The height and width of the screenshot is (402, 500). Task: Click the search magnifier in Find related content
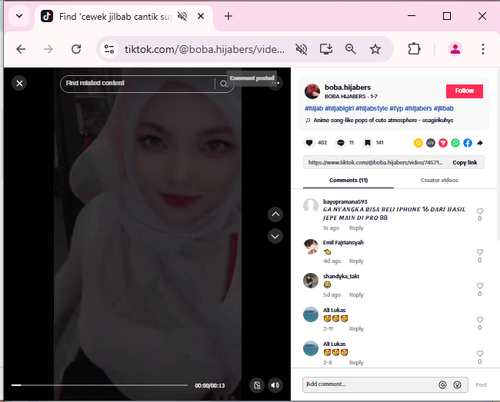pyautogui.click(x=224, y=84)
